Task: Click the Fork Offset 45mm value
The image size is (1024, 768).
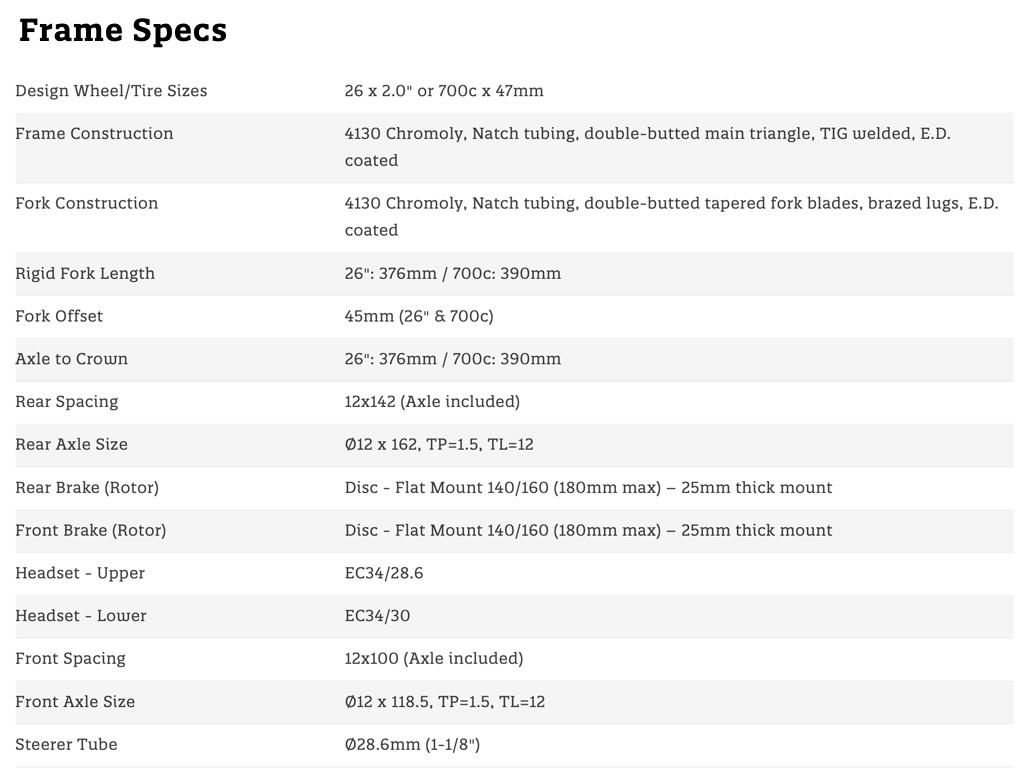Action: coord(418,317)
